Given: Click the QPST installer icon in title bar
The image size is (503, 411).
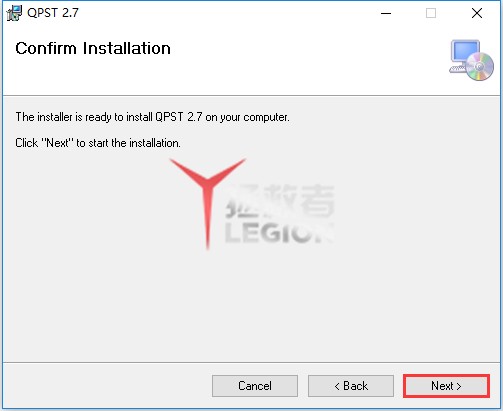Looking at the screenshot, I should [x=14, y=13].
